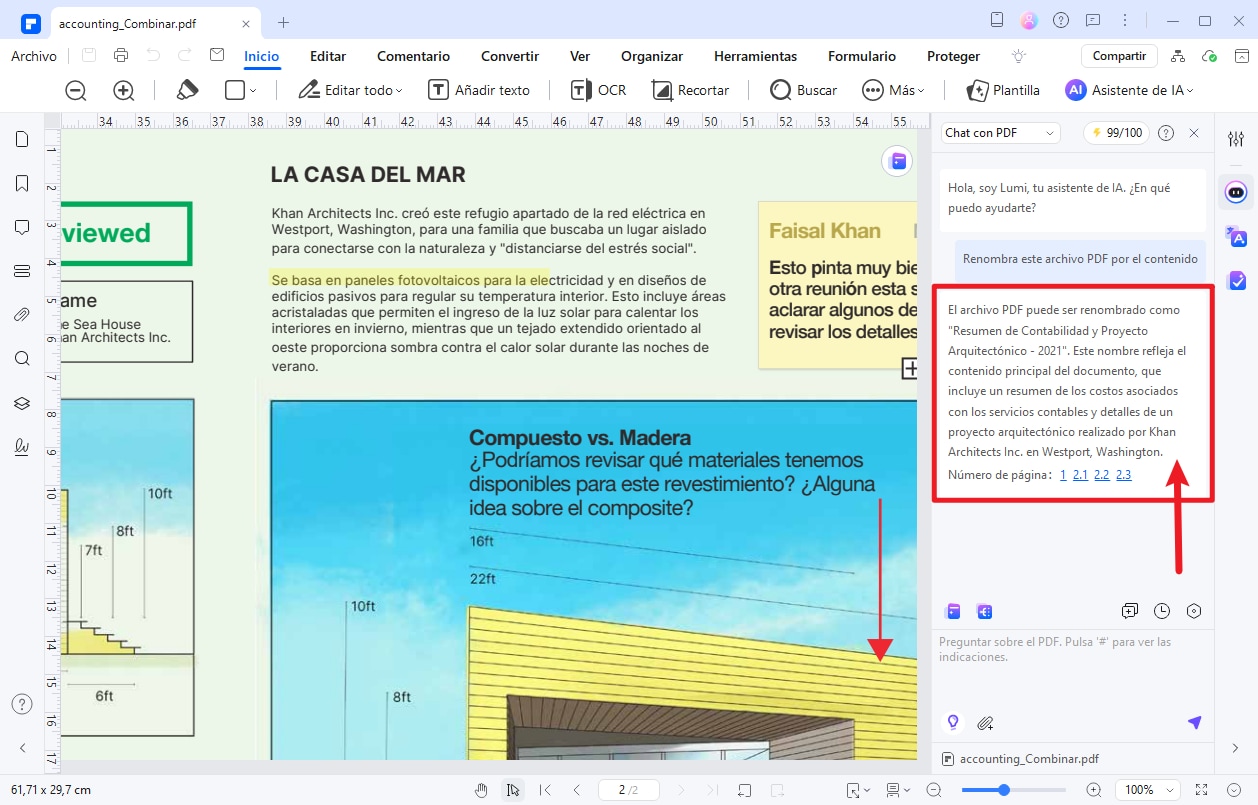Go to the previous page using the status bar arrow
This screenshot has width=1258, height=805.
tap(577, 790)
